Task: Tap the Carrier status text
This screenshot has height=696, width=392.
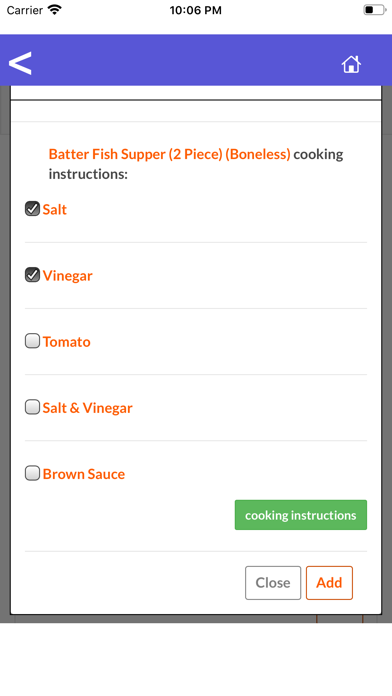Action: tap(24, 10)
